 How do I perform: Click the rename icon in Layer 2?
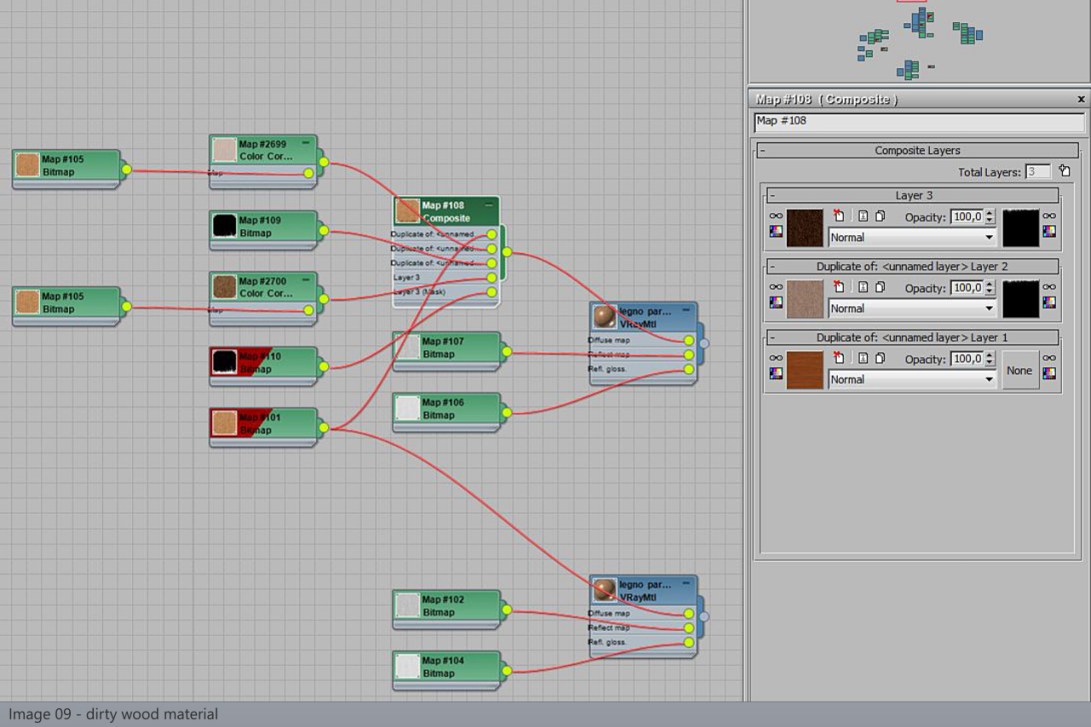coord(861,287)
